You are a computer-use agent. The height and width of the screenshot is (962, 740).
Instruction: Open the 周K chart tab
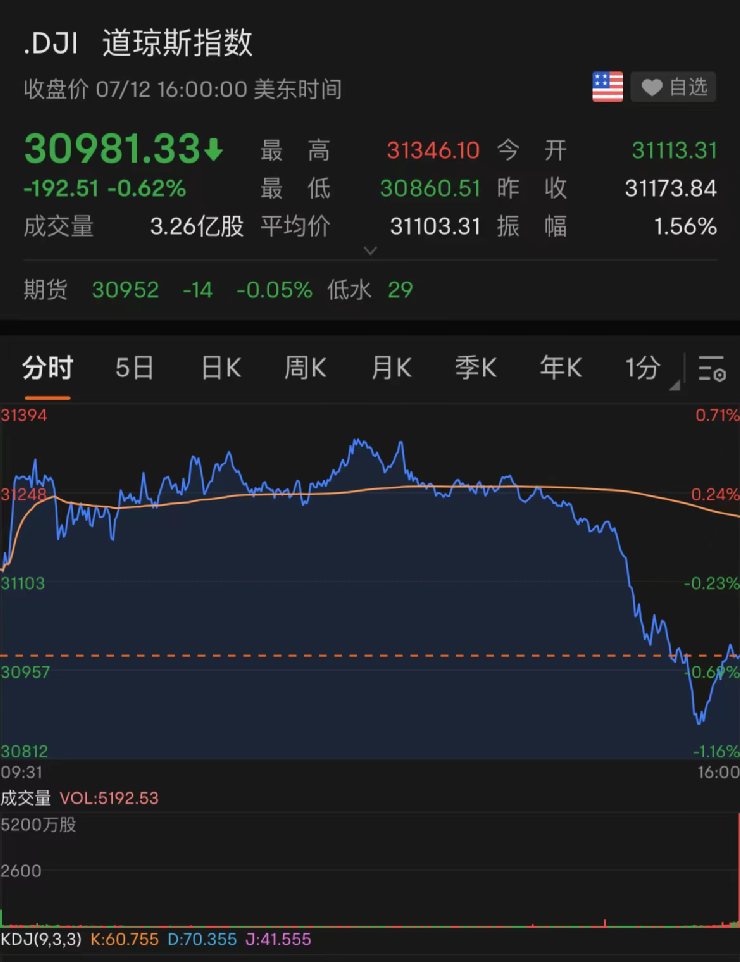click(305, 367)
